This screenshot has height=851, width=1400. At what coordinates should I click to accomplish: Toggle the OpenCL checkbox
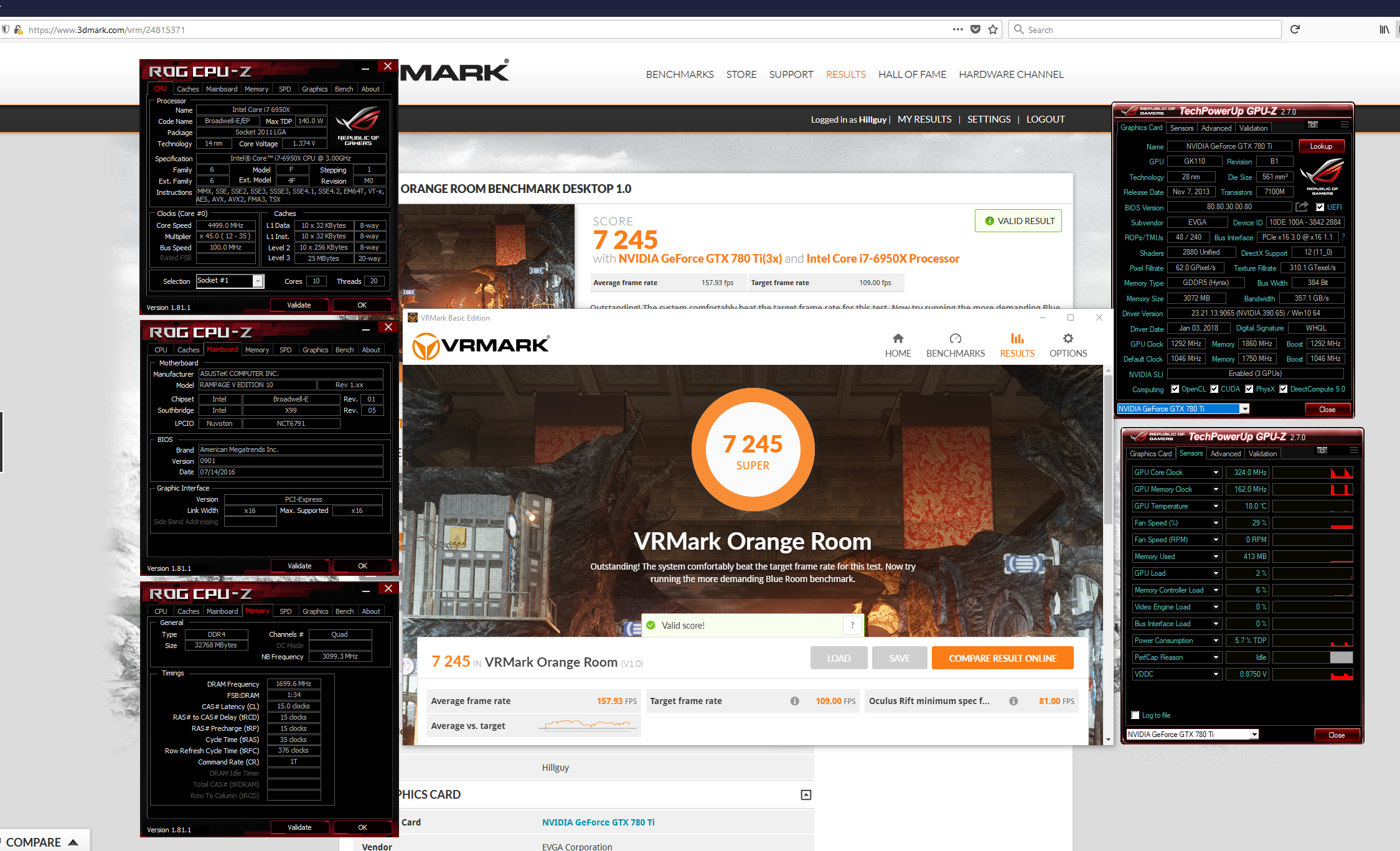[x=1175, y=389]
